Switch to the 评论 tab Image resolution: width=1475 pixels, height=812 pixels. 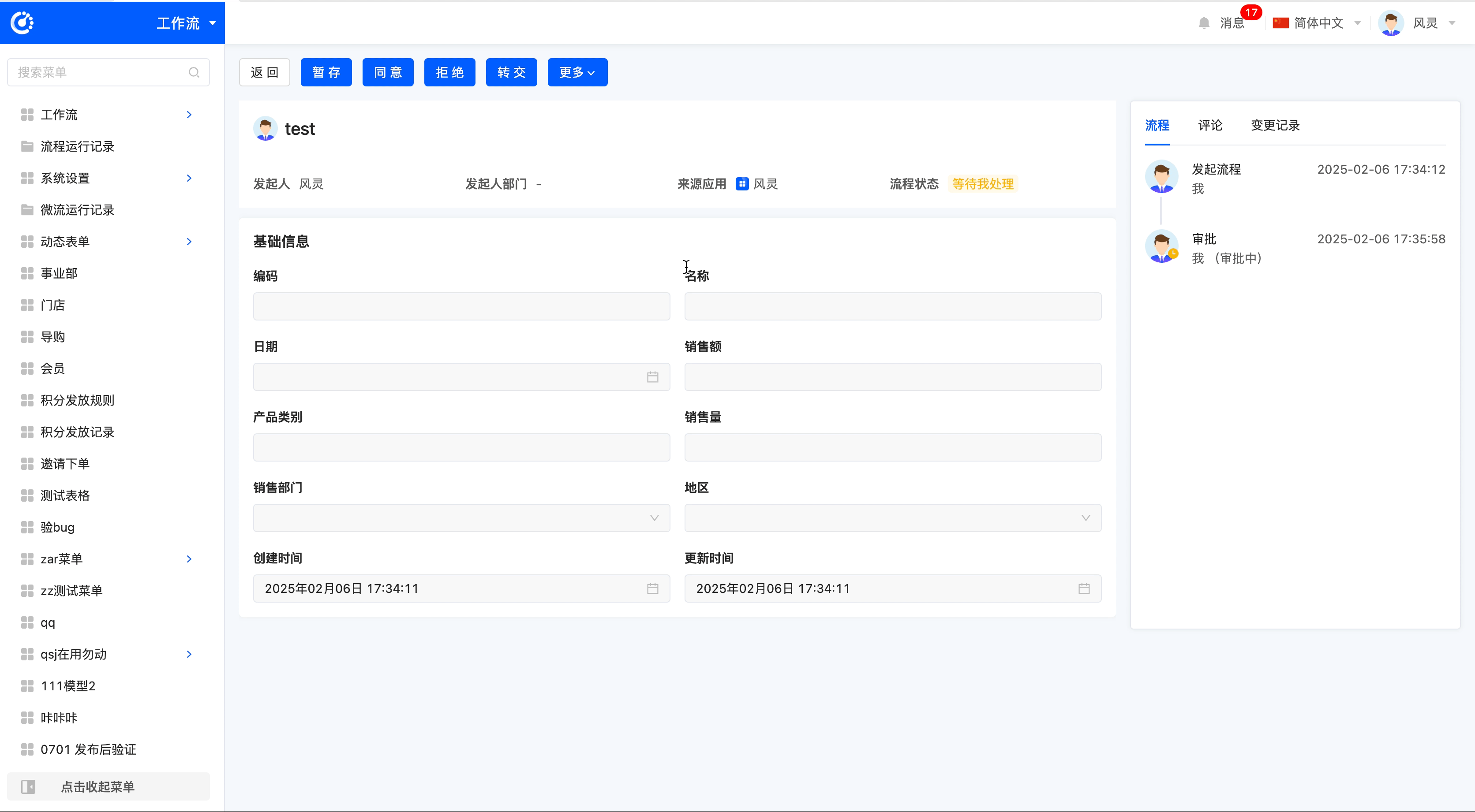pos(1210,125)
